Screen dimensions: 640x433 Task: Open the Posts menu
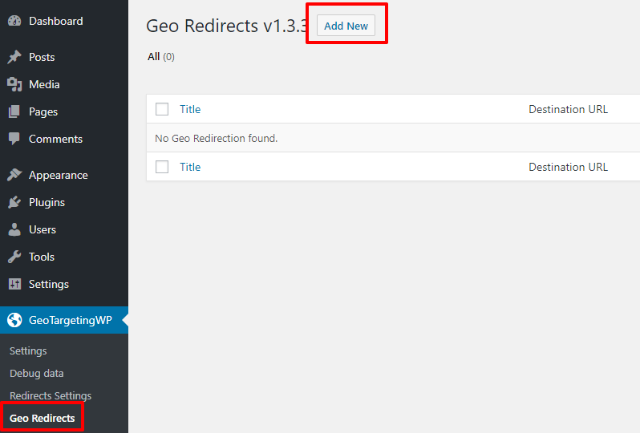(64, 57)
